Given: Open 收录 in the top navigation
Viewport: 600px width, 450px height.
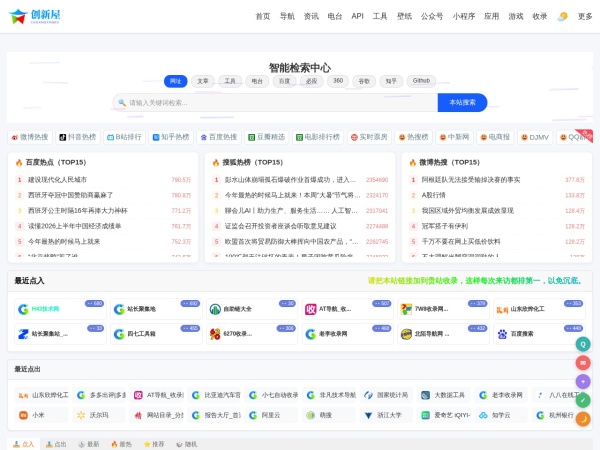Looking at the screenshot, I should 540,16.
